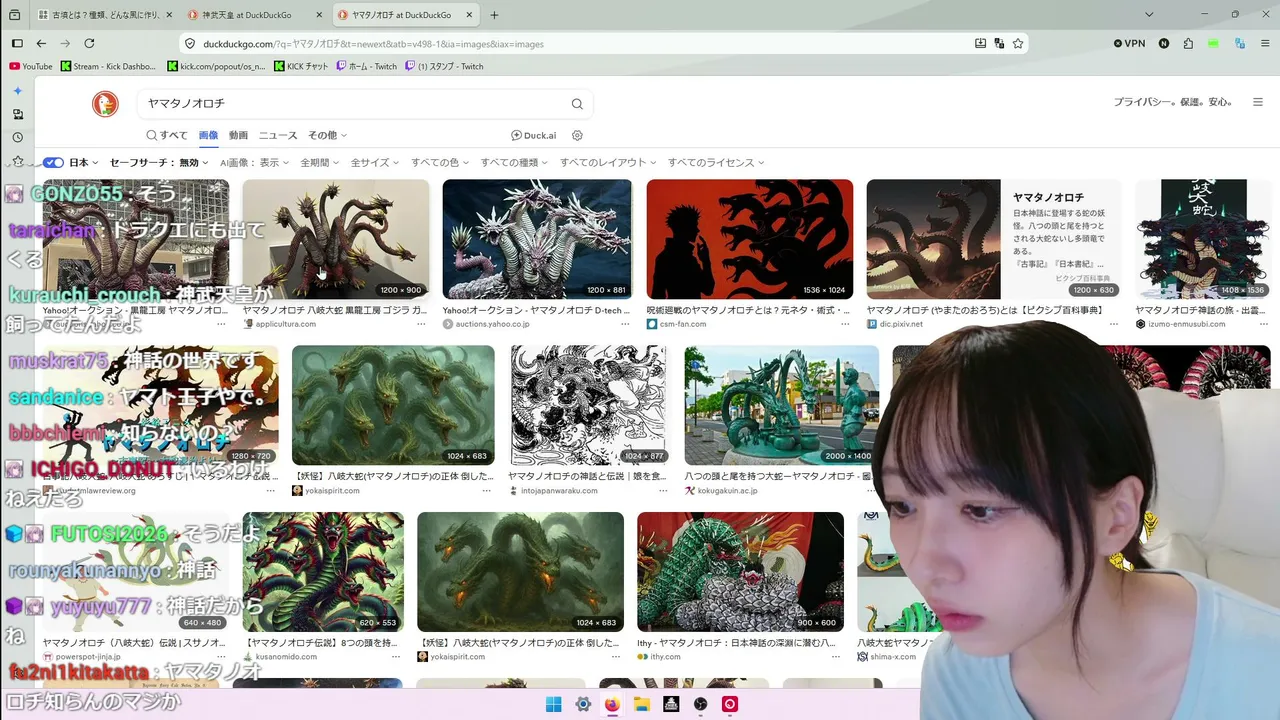Open the kokugakuin.ac.jp bronze statue image
The width and height of the screenshot is (1280, 720).
781,405
